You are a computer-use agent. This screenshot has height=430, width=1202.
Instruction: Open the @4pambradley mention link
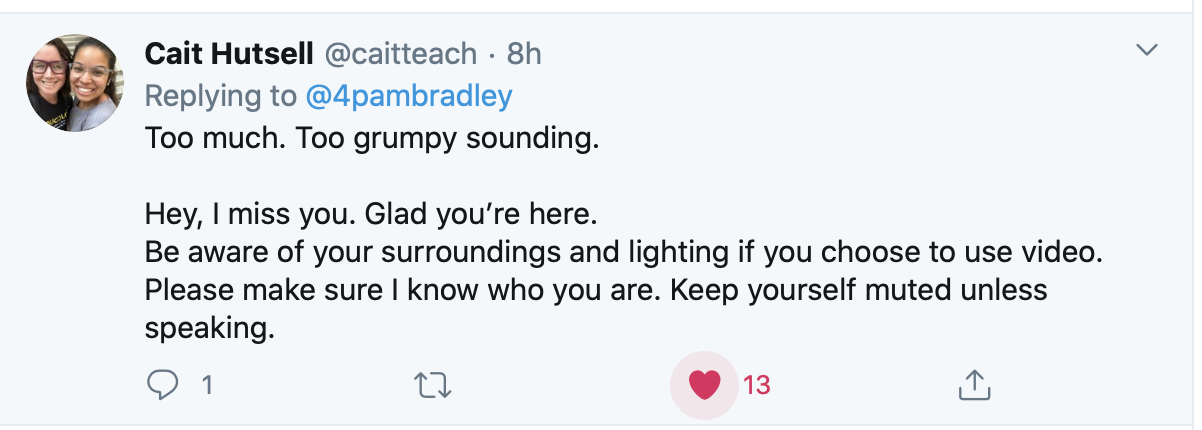tap(409, 96)
